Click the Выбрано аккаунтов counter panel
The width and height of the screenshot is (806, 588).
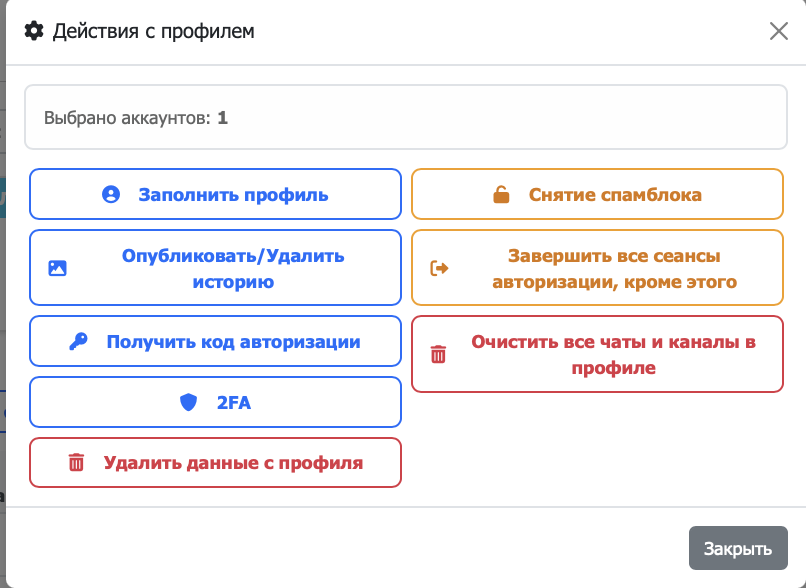tap(403, 117)
